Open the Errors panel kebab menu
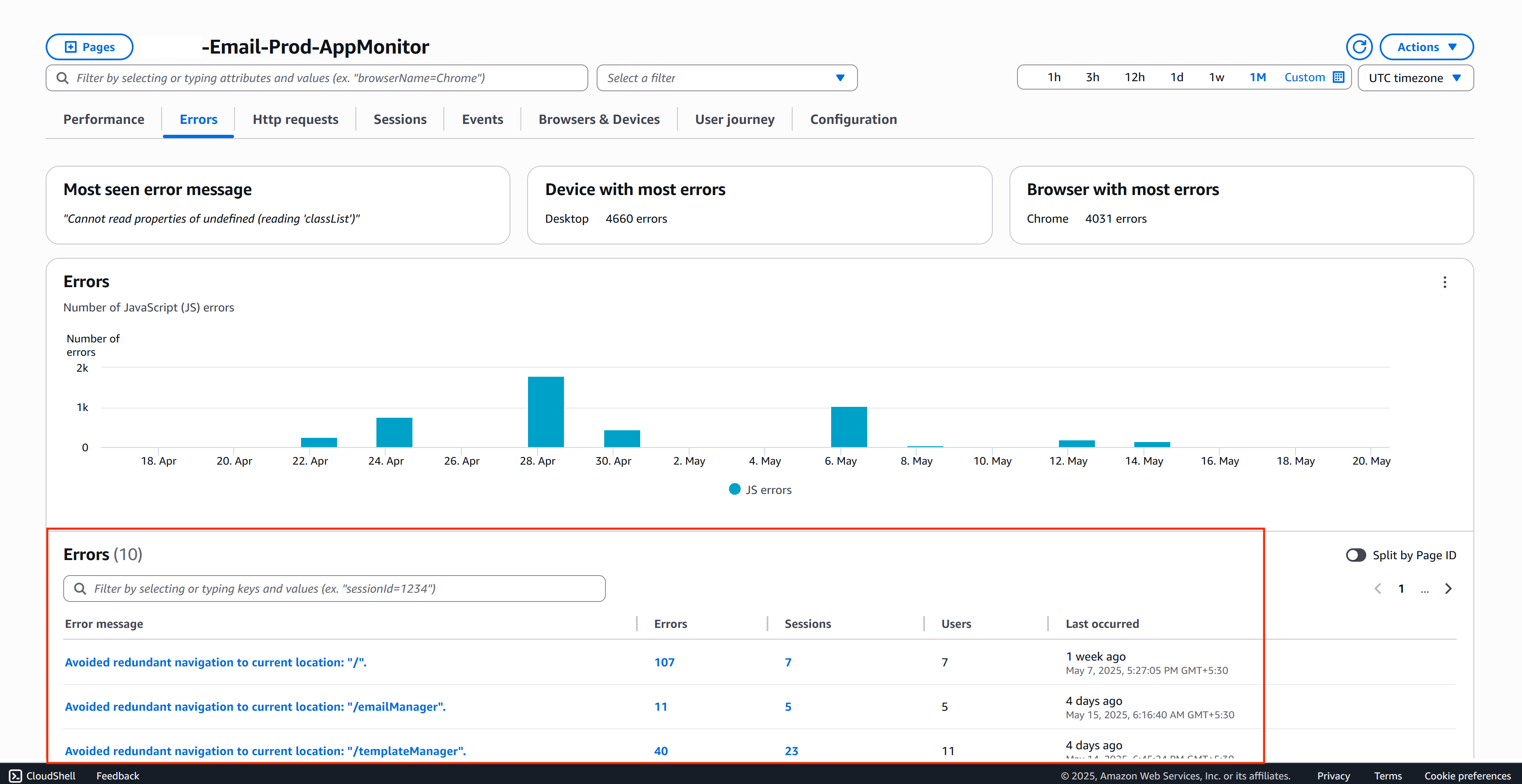This screenshot has height=784, width=1522. click(x=1445, y=282)
